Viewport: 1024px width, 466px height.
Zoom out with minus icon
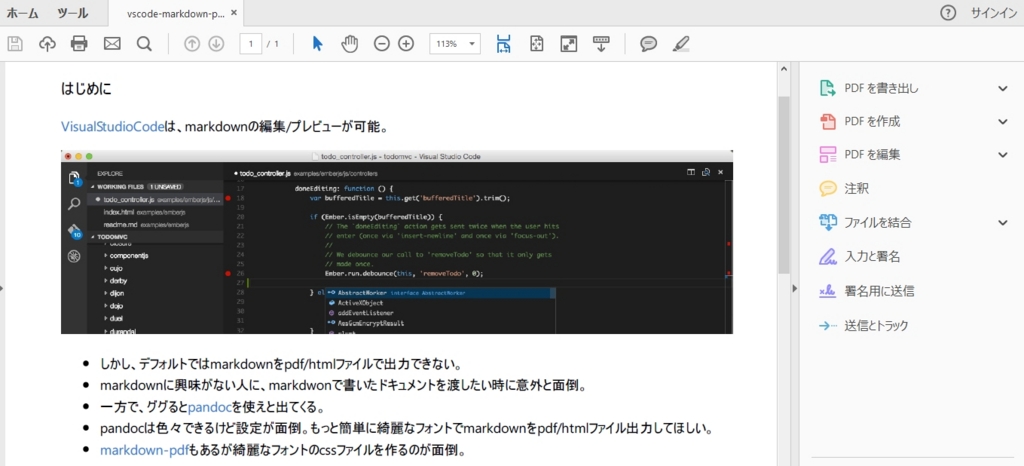[x=381, y=44]
